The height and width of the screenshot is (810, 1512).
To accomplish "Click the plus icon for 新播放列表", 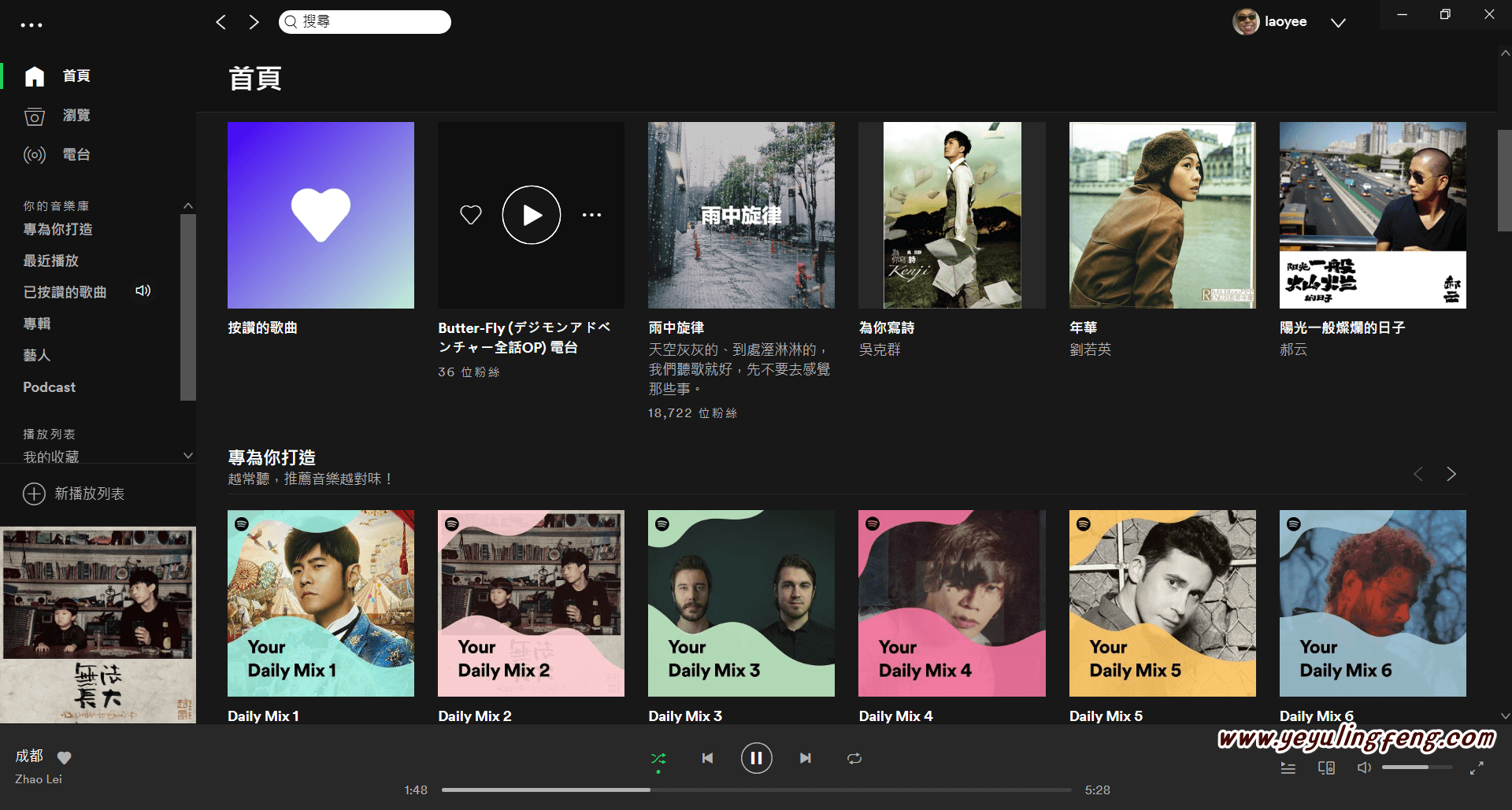I will (x=34, y=494).
